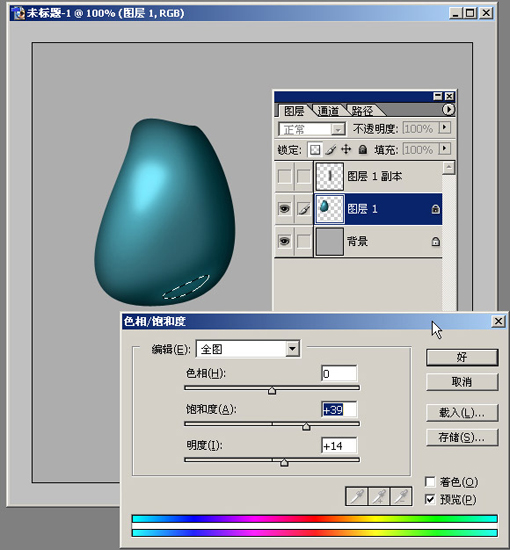Click the 填充 100% field
Screen dimensions: 510x550
coord(420,150)
